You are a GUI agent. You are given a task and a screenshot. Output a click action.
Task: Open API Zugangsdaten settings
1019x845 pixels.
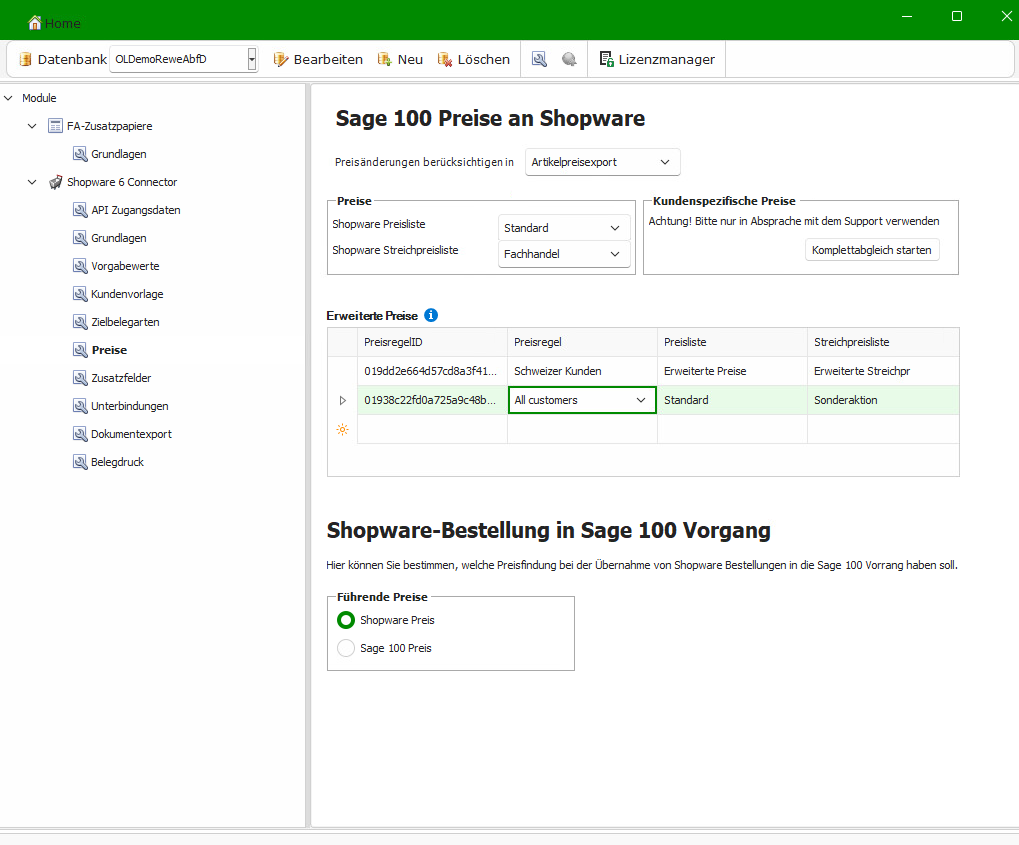(x=136, y=210)
